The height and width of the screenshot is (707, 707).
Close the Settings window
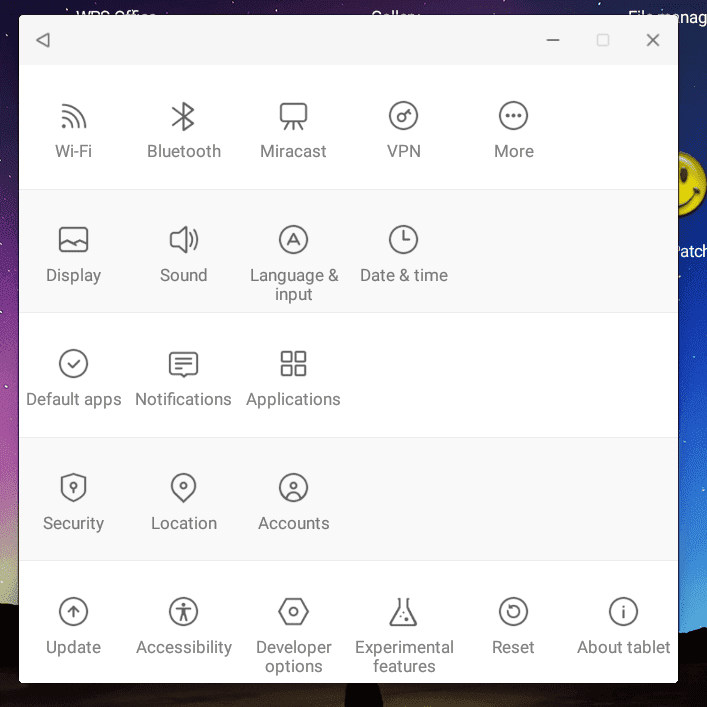click(x=653, y=40)
